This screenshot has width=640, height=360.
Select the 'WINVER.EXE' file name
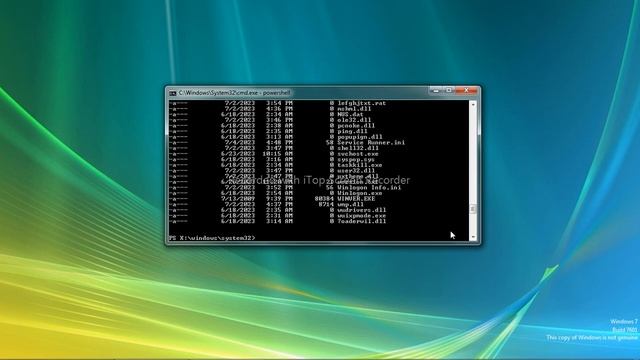356,199
